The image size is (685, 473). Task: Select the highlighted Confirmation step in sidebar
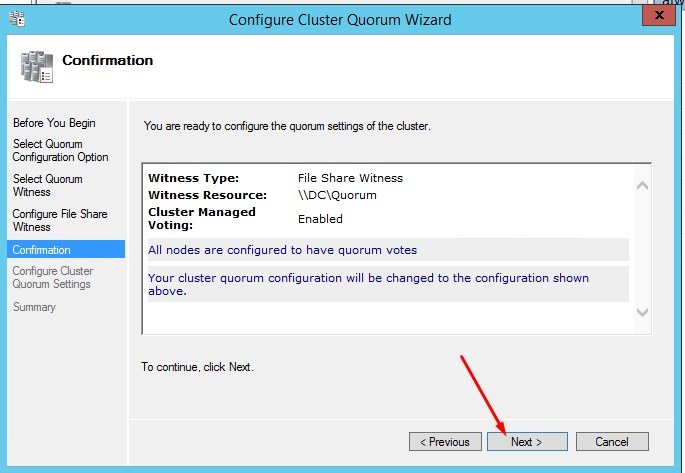[42, 250]
